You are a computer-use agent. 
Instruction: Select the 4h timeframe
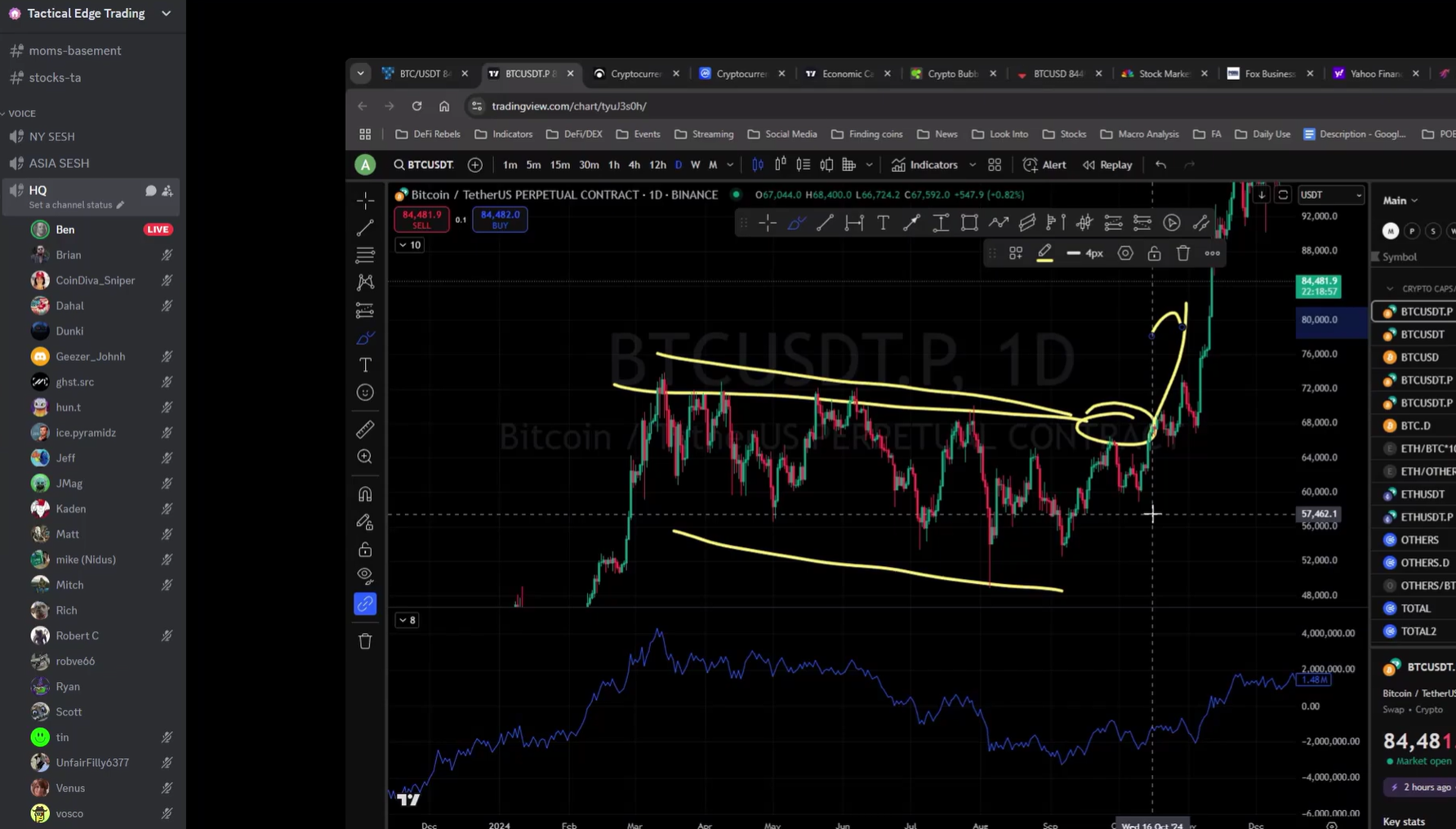coord(634,165)
